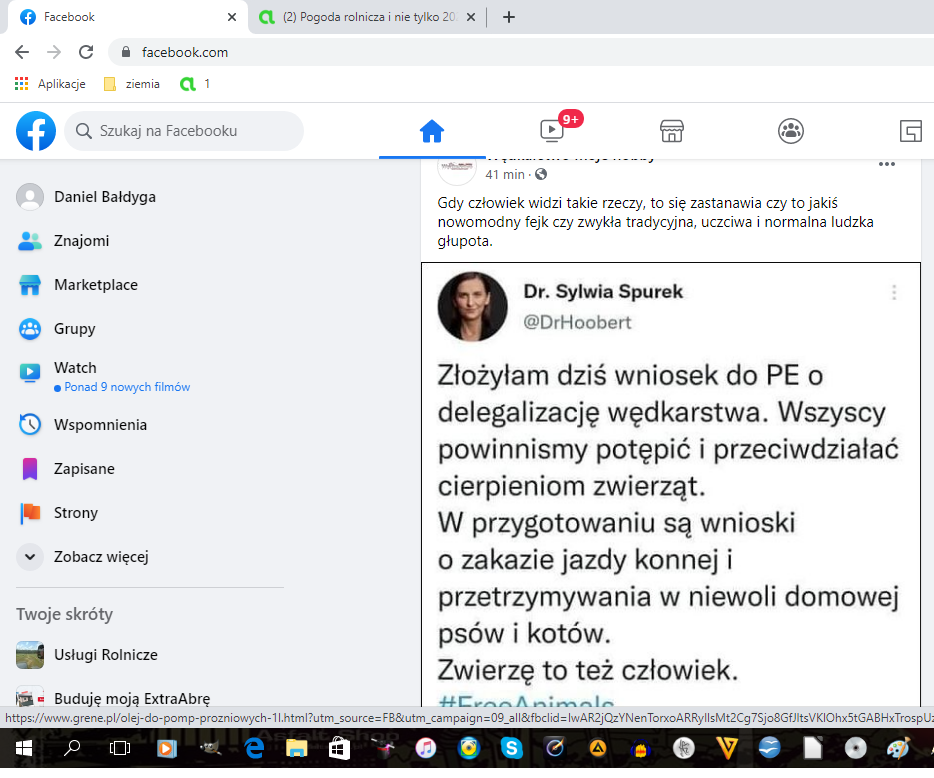Open Daniel Bałdyga profile
The width and height of the screenshot is (934, 778).
pos(104,197)
